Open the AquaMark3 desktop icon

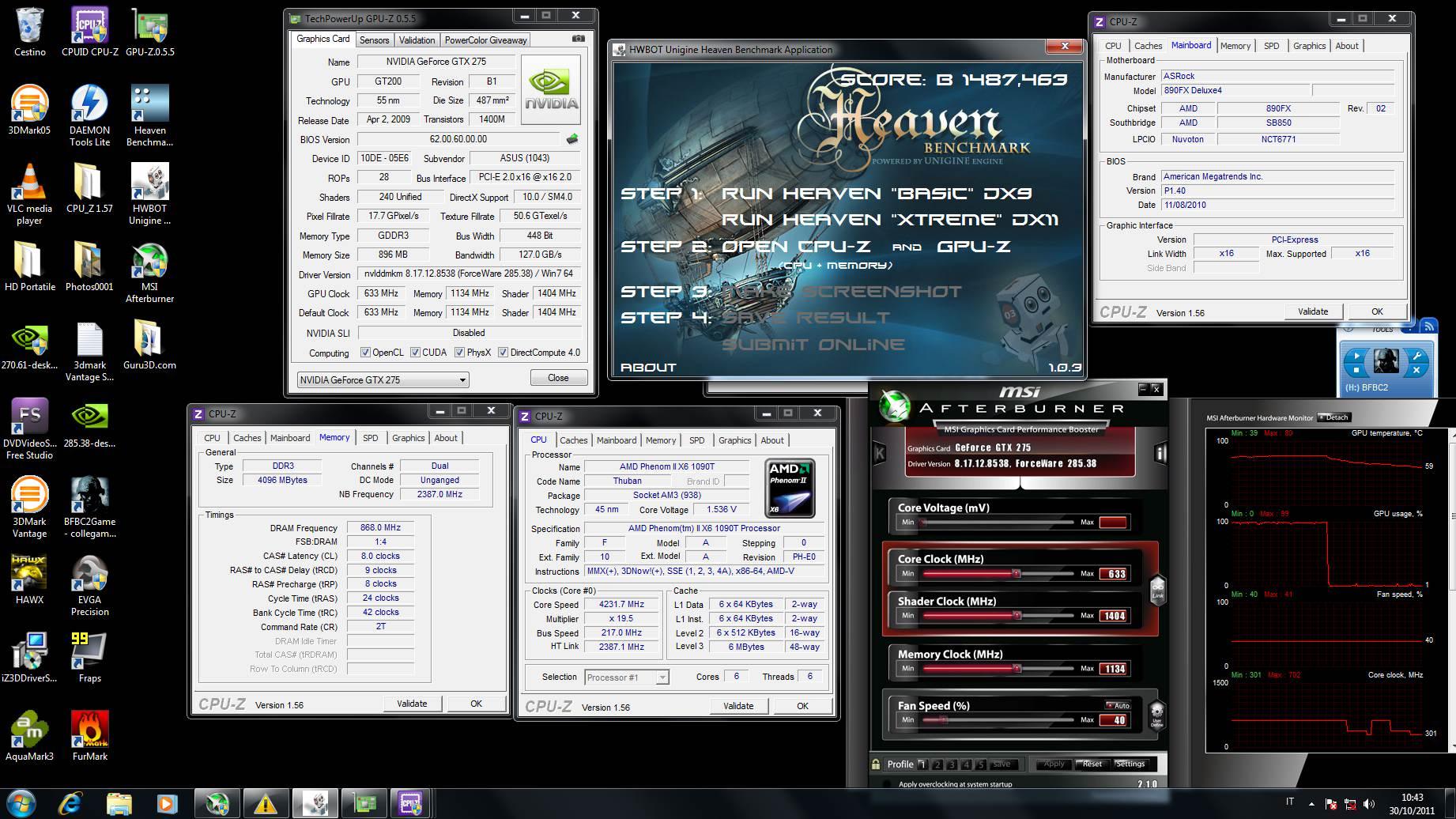click(29, 735)
